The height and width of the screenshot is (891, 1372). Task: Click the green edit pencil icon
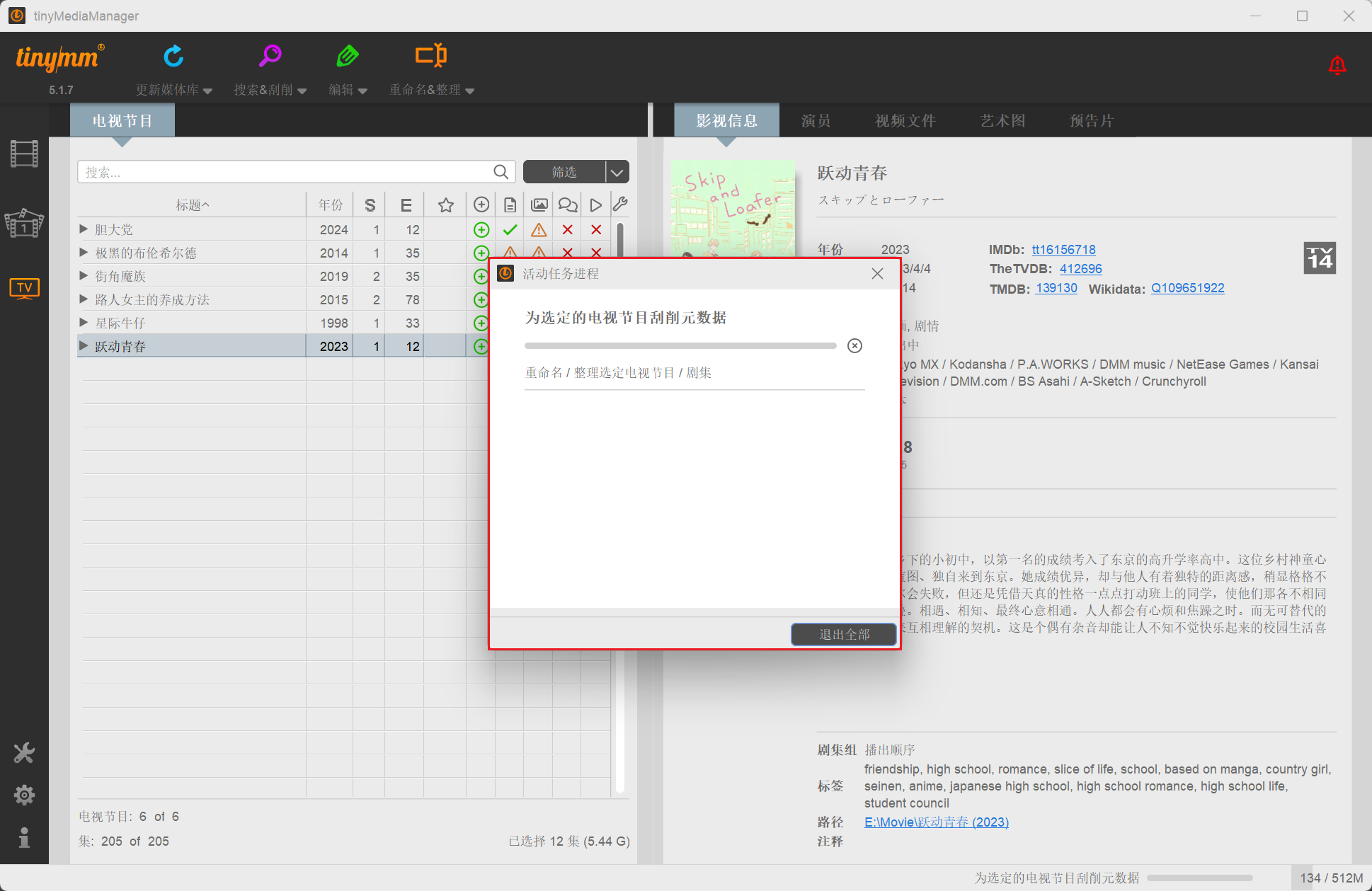point(347,56)
